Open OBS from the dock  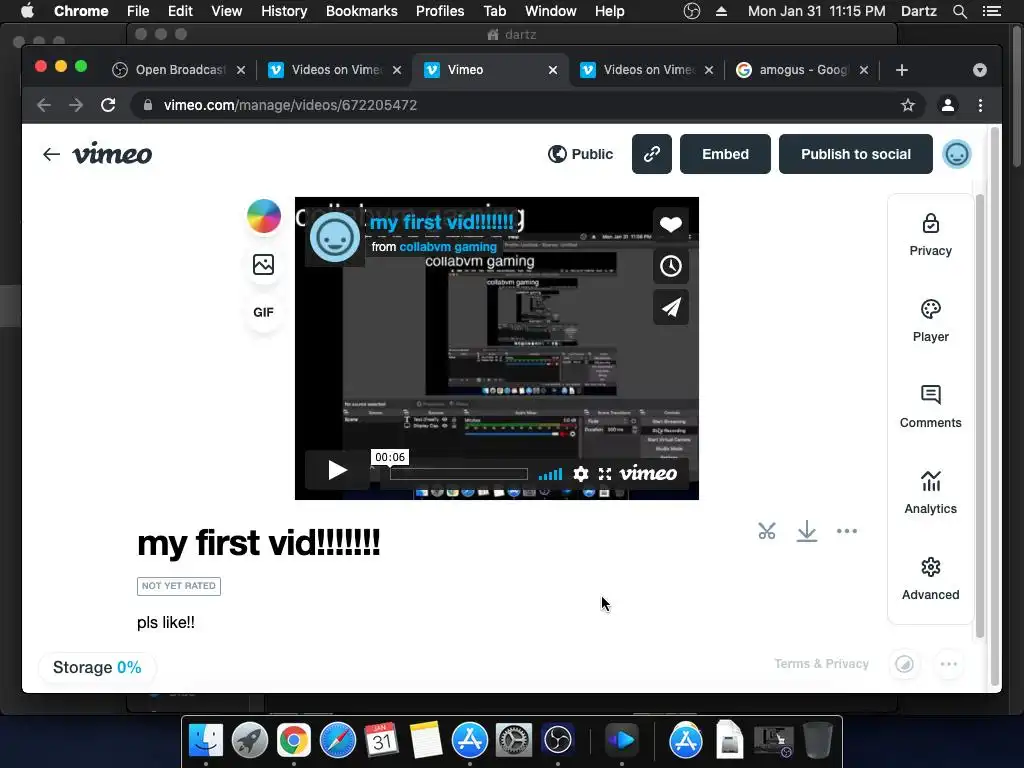click(557, 740)
